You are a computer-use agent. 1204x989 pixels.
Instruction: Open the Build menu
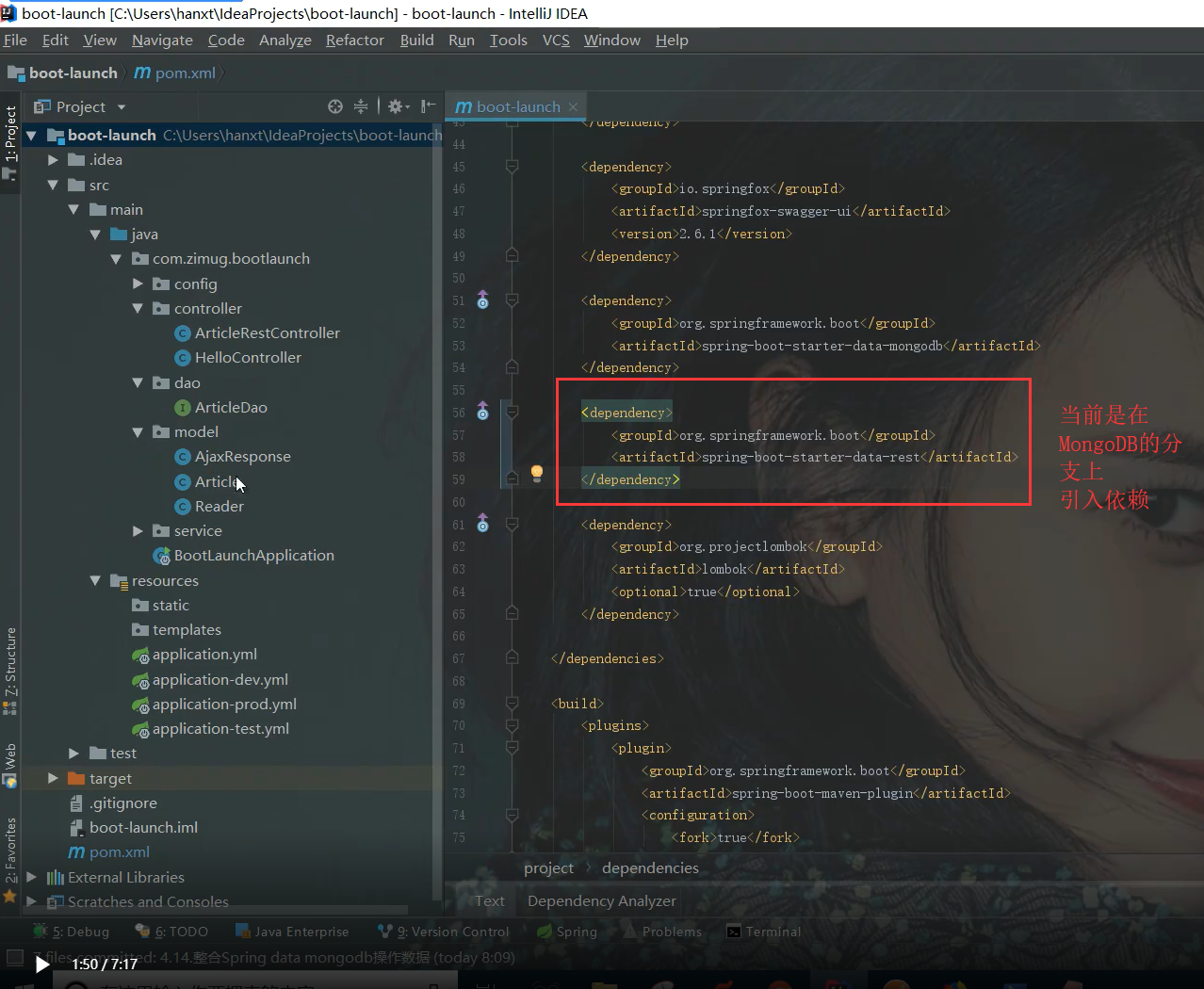click(416, 40)
